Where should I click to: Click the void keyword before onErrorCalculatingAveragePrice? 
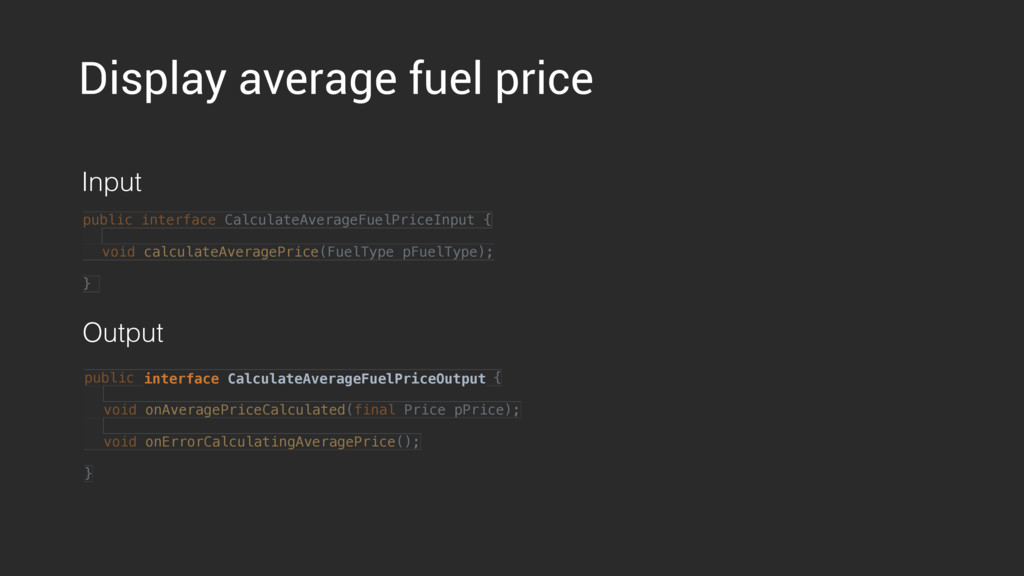[x=120, y=442]
